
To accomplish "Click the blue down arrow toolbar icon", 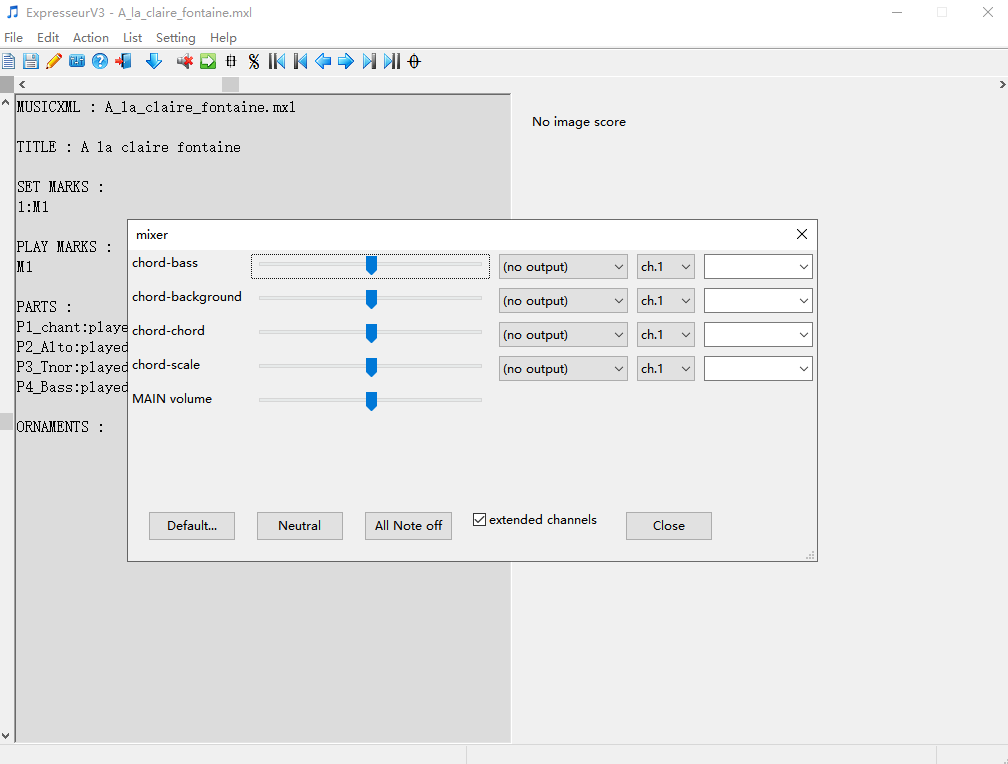I will point(154,62).
